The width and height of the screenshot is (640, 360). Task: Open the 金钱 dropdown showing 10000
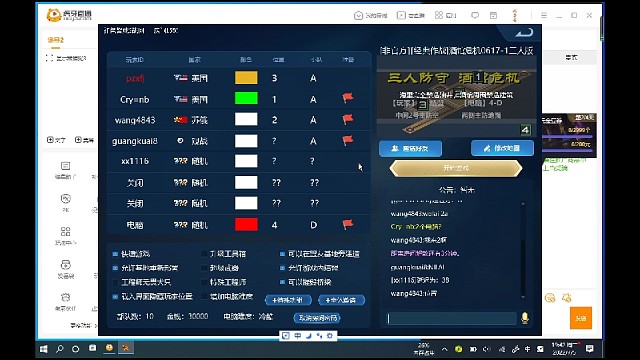(198, 316)
